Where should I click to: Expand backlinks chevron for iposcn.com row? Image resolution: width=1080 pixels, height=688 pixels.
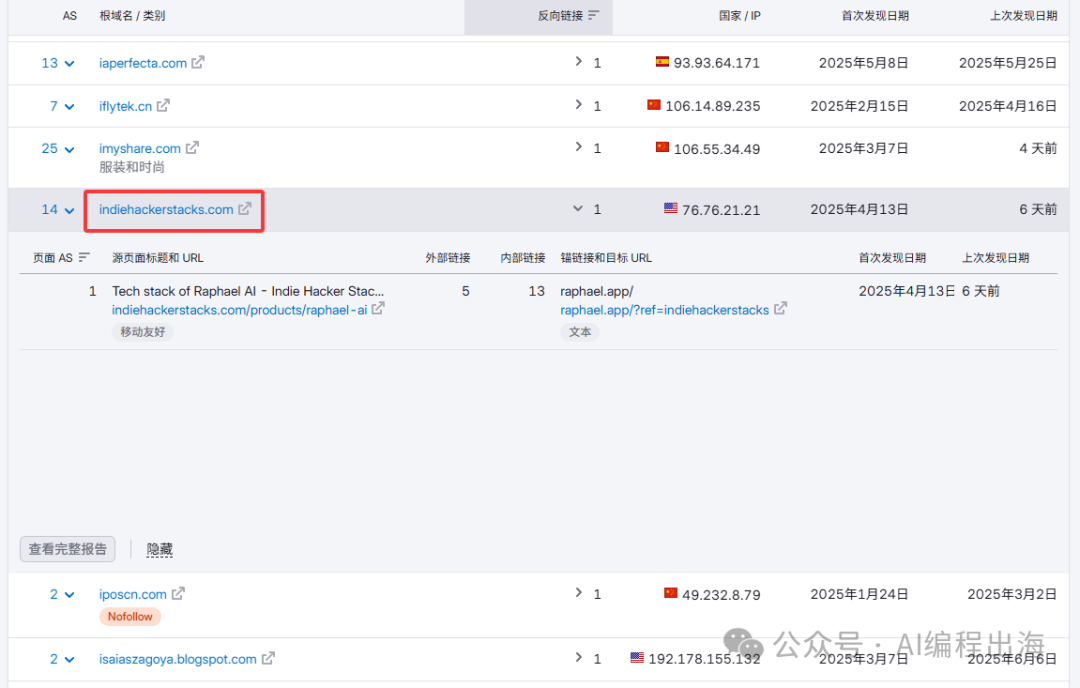pos(578,593)
